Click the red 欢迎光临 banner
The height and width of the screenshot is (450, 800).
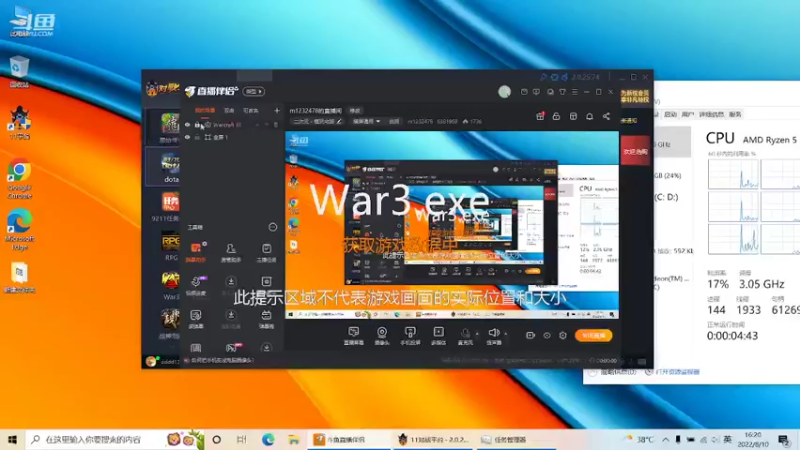tap(635, 152)
